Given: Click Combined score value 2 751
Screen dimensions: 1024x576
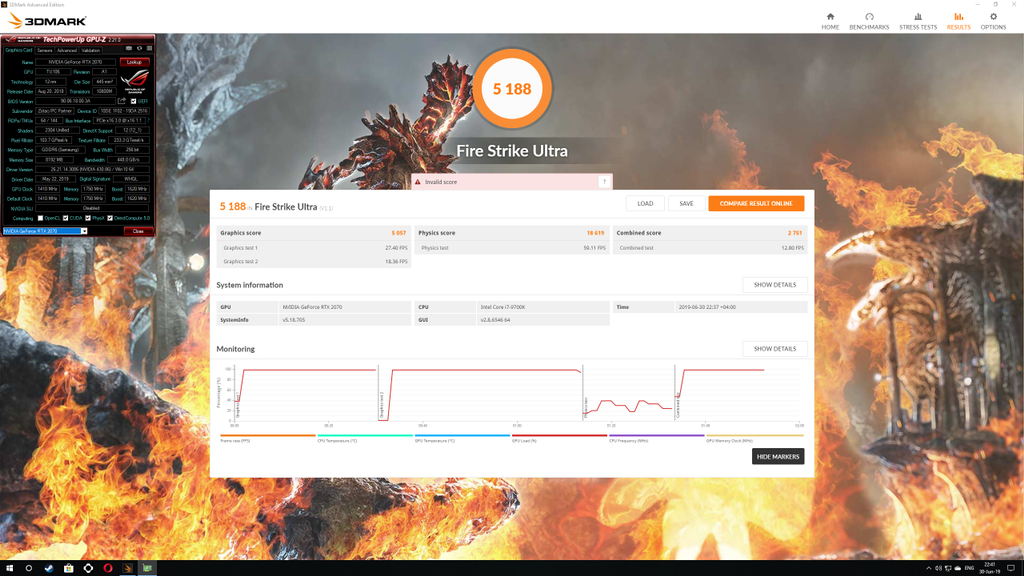Looking at the screenshot, I should point(794,233).
